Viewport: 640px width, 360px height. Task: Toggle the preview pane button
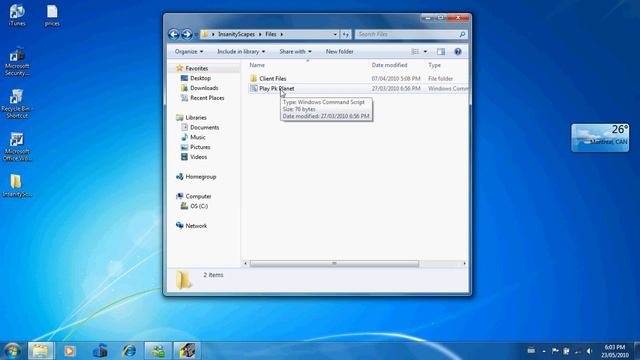(x=441, y=51)
